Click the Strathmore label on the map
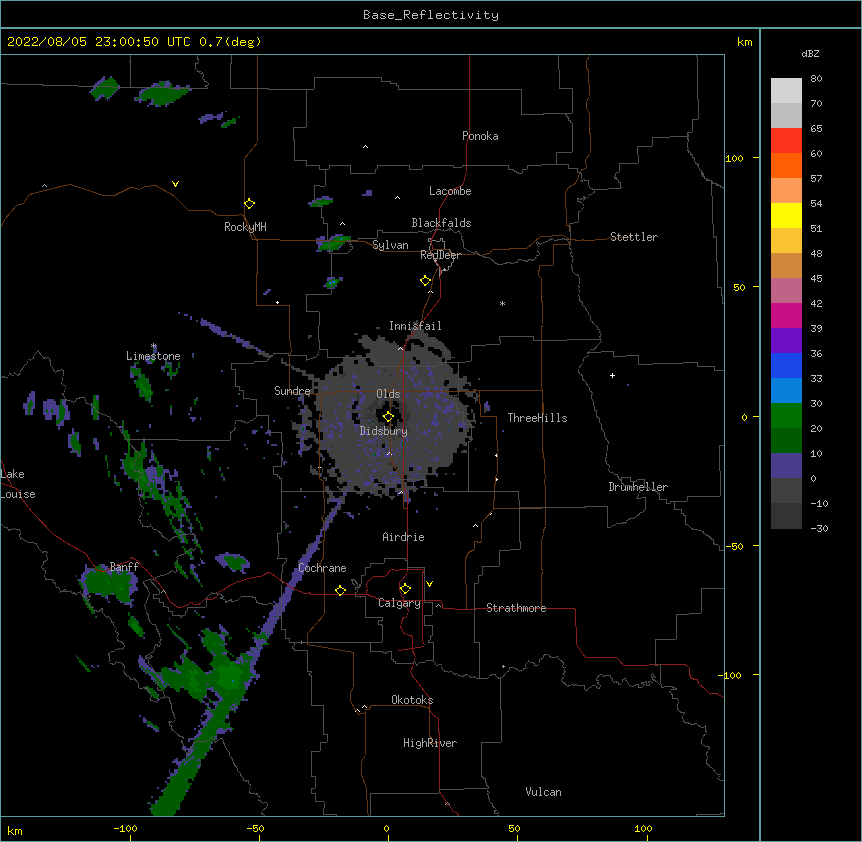Screen dimensions: 862x842 click(x=516, y=608)
